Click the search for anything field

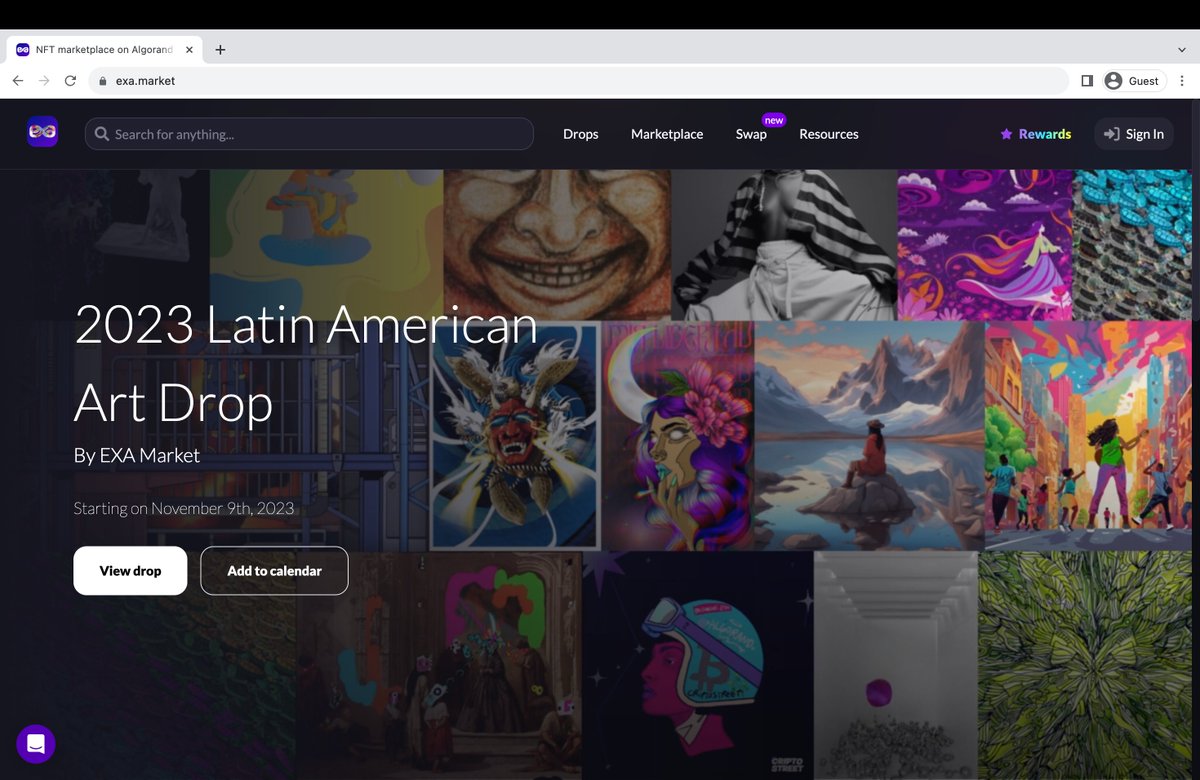300,133
